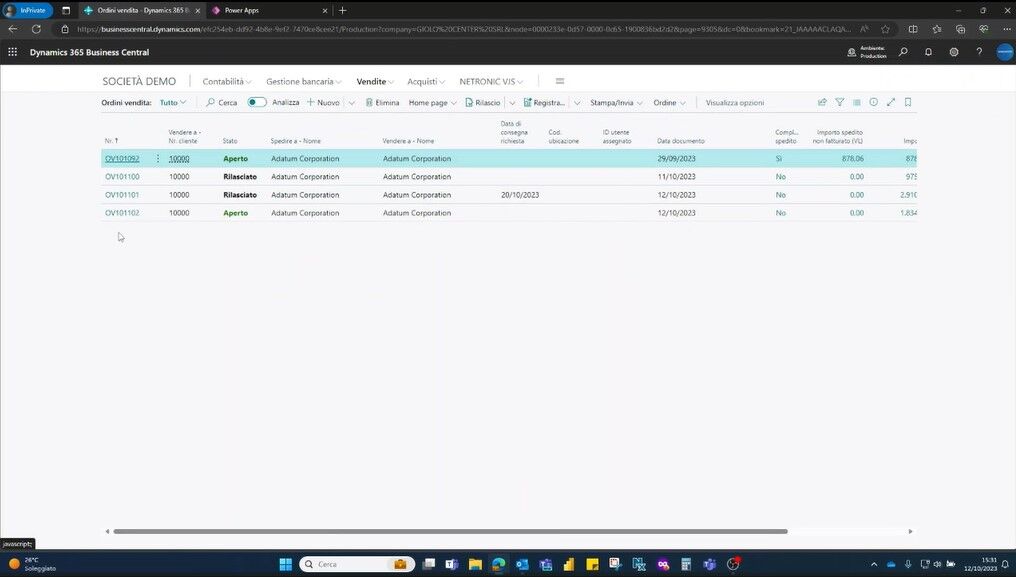Toggle the Analizza analysis mode switch

point(257,102)
